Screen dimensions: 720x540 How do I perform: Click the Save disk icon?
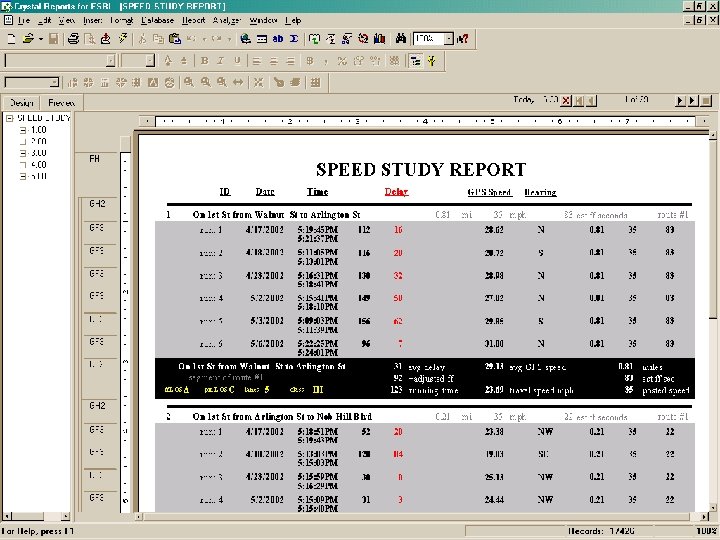[54, 39]
